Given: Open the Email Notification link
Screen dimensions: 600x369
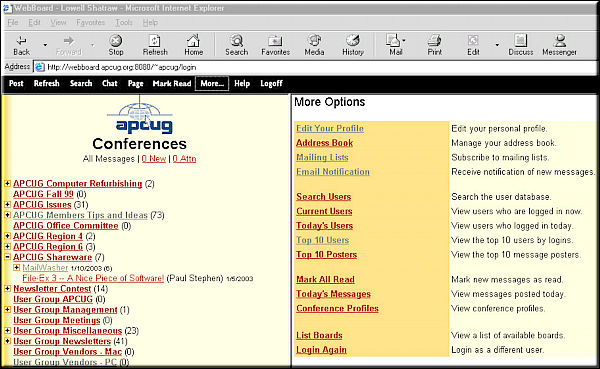Looking at the screenshot, I should click(x=333, y=172).
